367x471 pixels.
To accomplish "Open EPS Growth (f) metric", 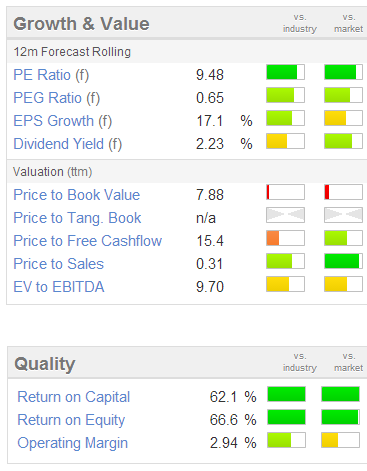I will coord(63,121).
